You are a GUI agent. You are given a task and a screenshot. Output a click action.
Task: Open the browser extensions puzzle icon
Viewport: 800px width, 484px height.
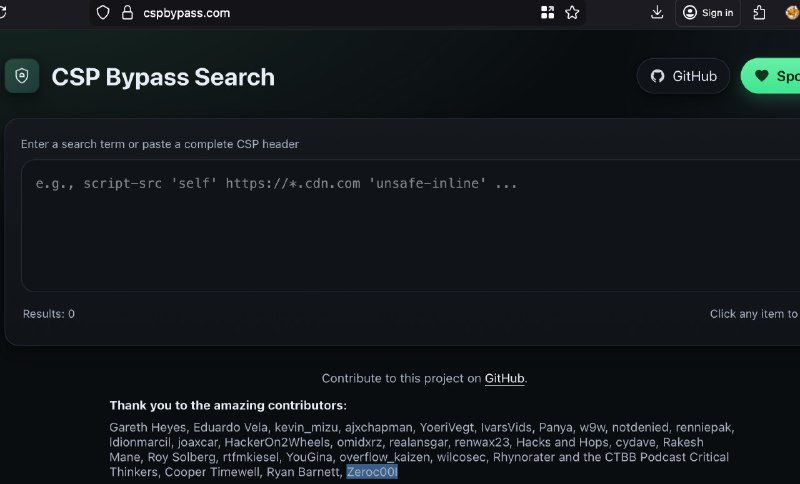point(760,13)
